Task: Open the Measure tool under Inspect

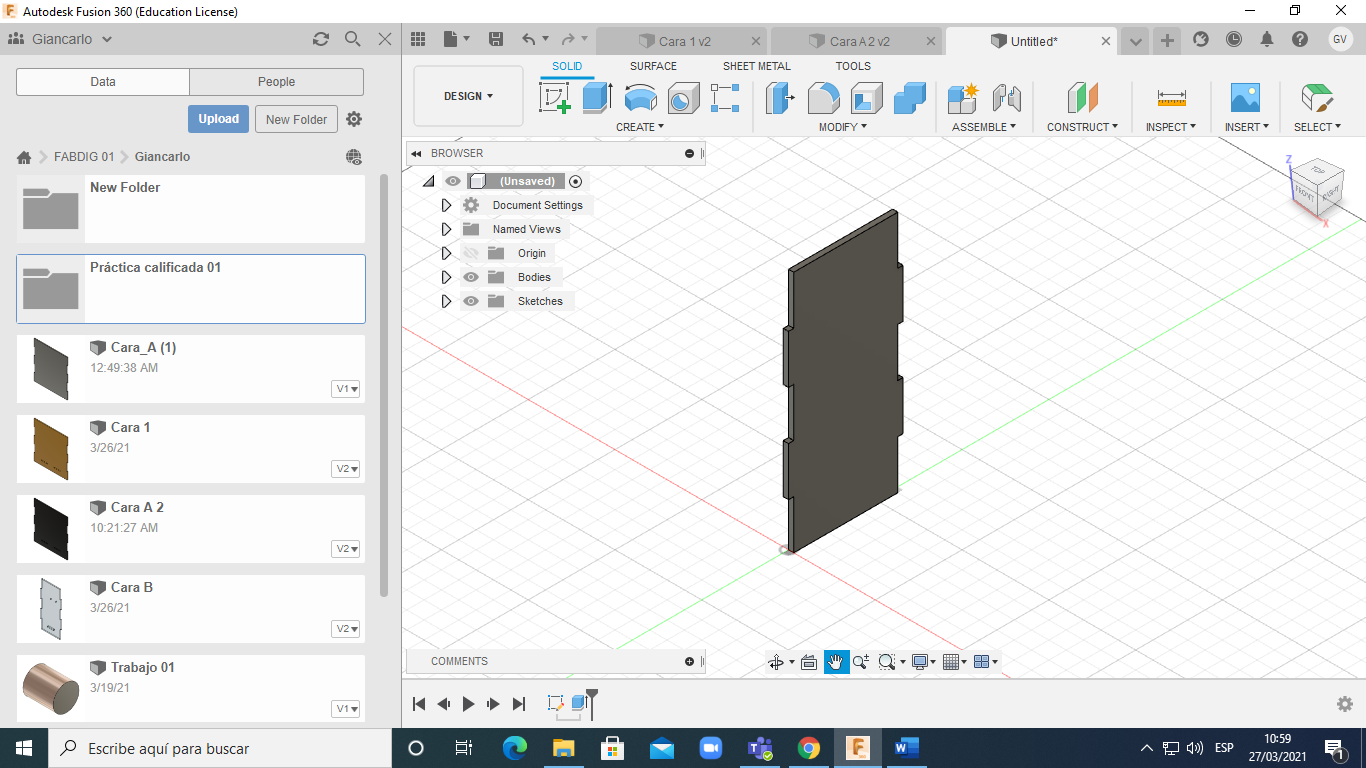Action: tap(1171, 98)
